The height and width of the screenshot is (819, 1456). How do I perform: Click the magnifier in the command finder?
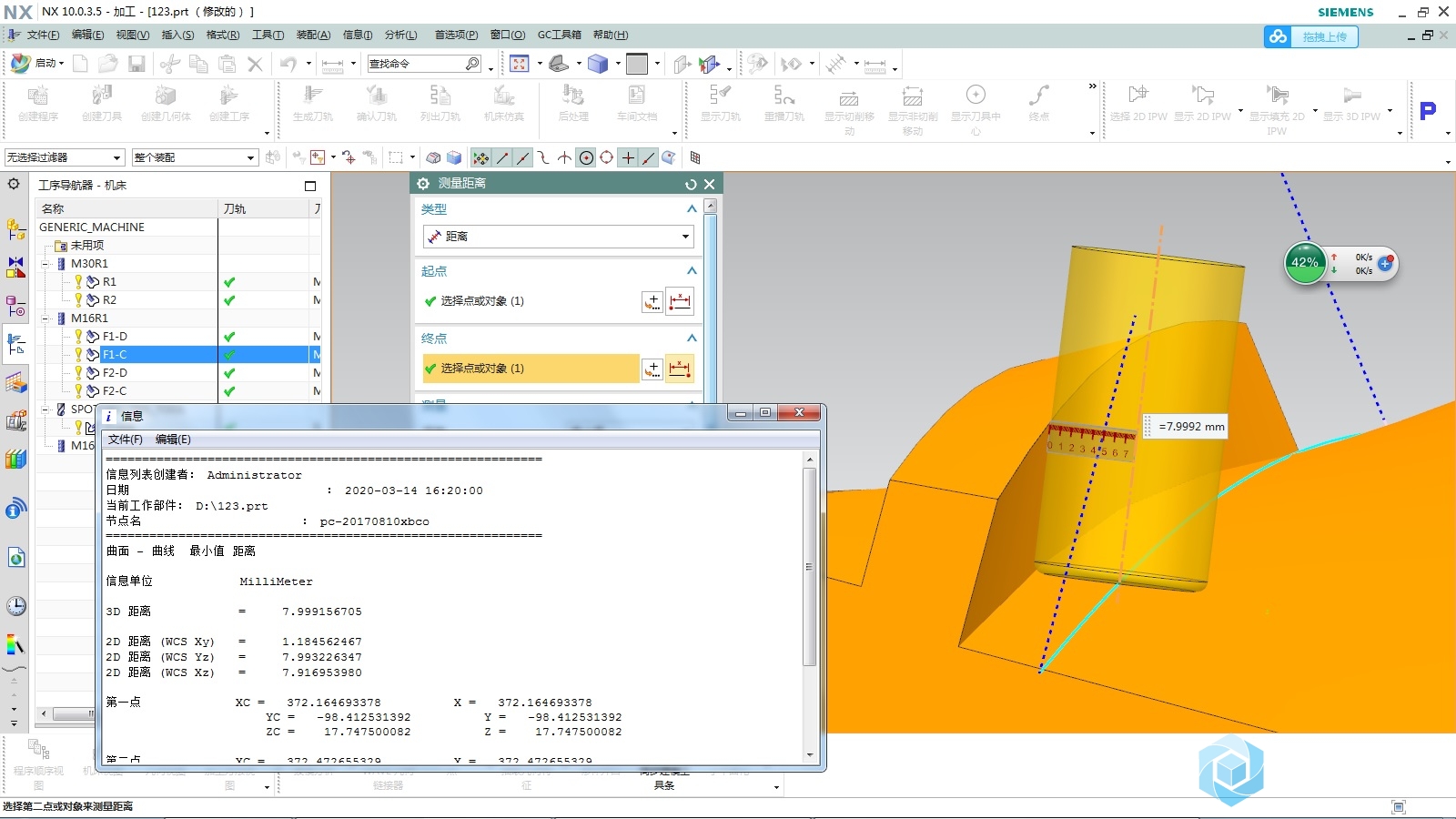pos(471,64)
